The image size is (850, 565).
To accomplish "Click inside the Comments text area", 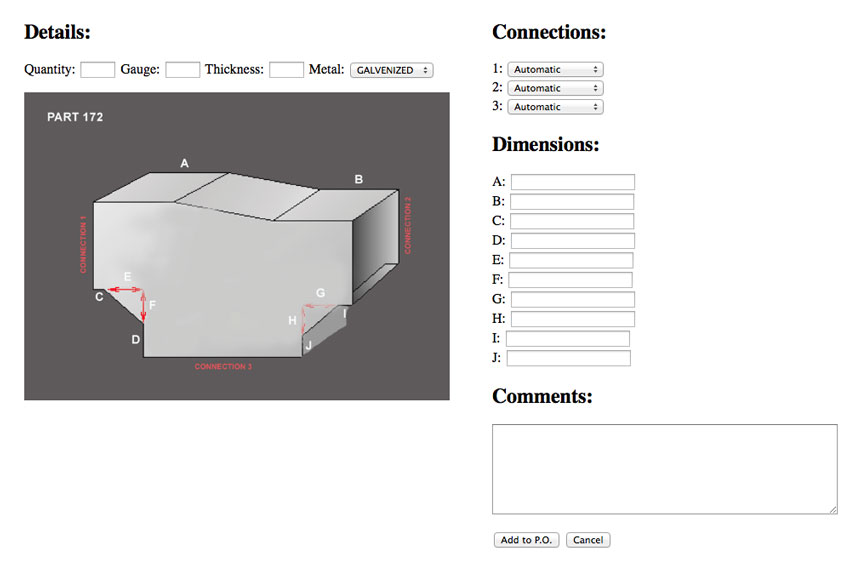I will [664, 469].
